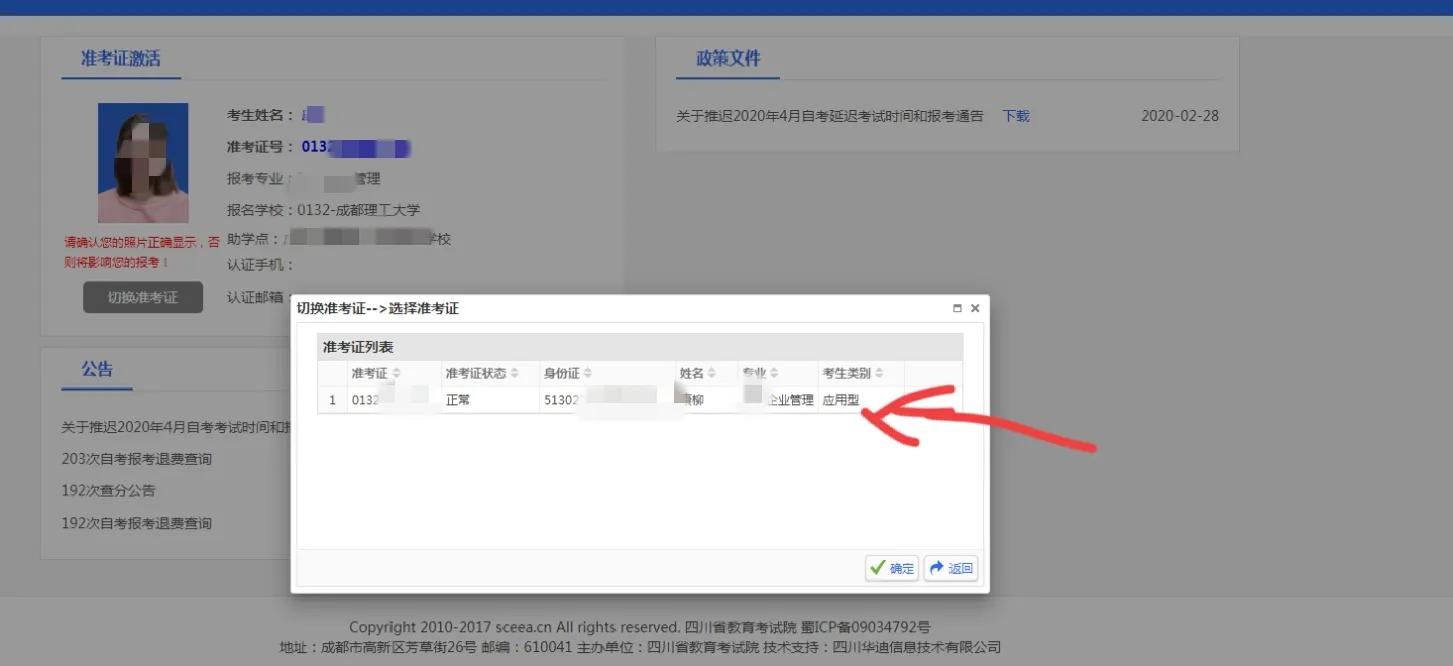Open the 准考证激活 tab heading
Screen dimensions: 1453x666
coord(121,58)
